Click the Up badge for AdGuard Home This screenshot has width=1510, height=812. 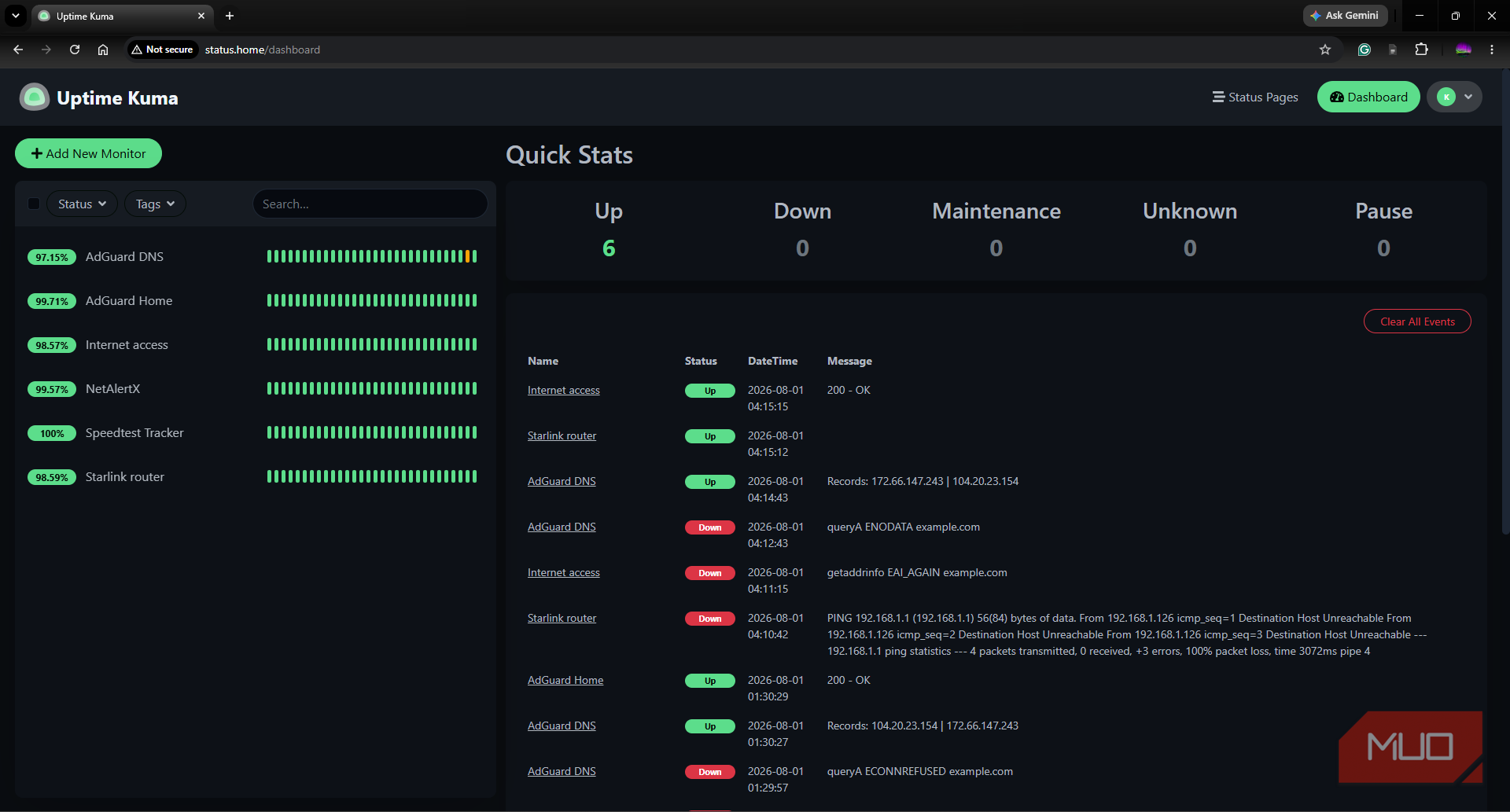[709, 681]
